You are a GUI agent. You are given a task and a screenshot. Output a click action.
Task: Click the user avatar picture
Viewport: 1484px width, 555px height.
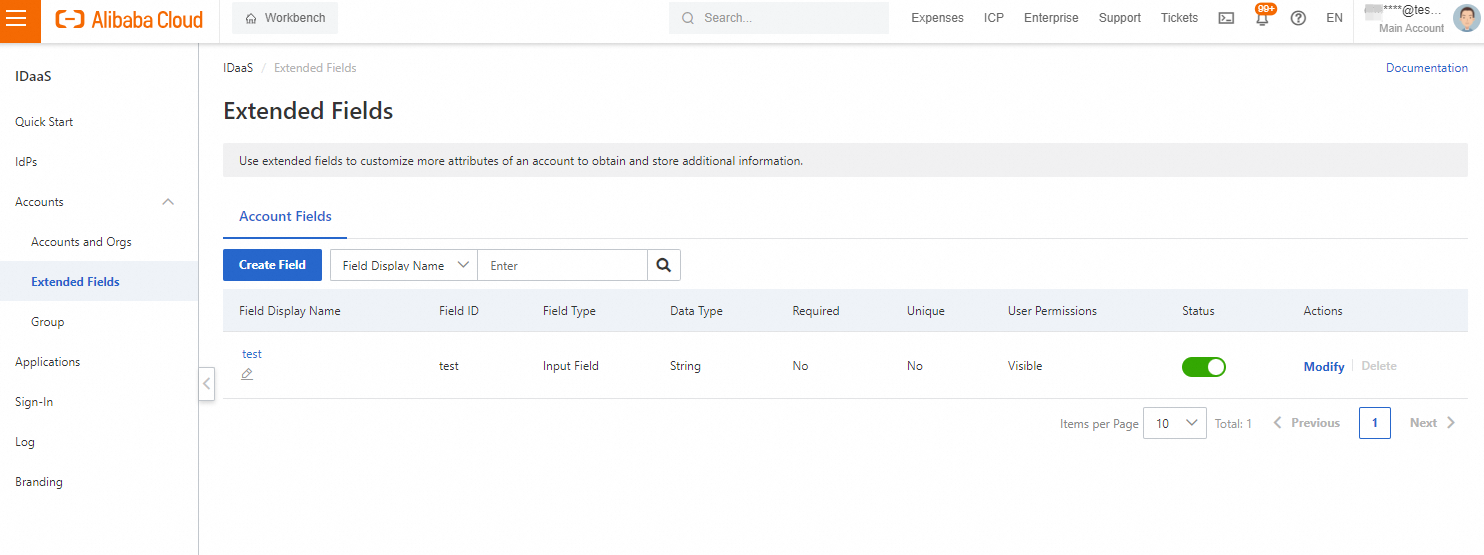[x=1465, y=18]
